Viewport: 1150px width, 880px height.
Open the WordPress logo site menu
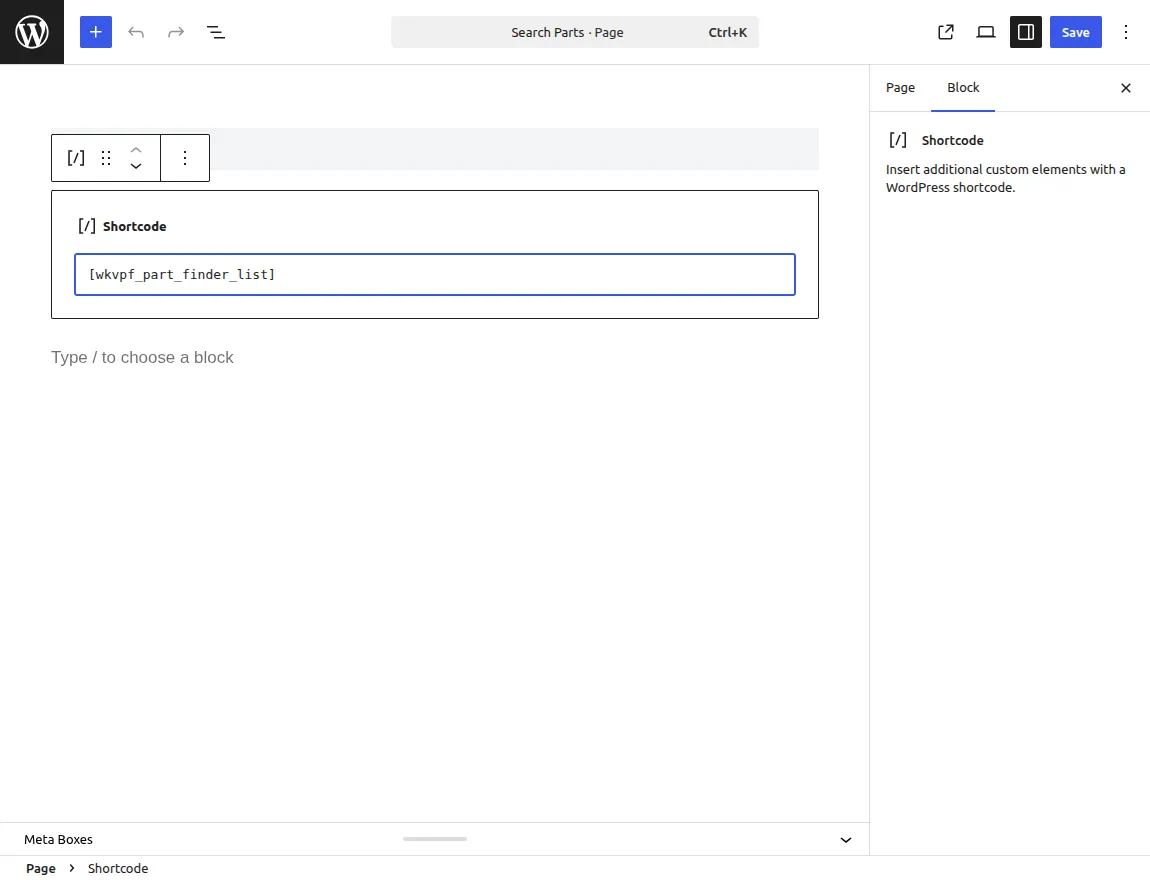(32, 32)
